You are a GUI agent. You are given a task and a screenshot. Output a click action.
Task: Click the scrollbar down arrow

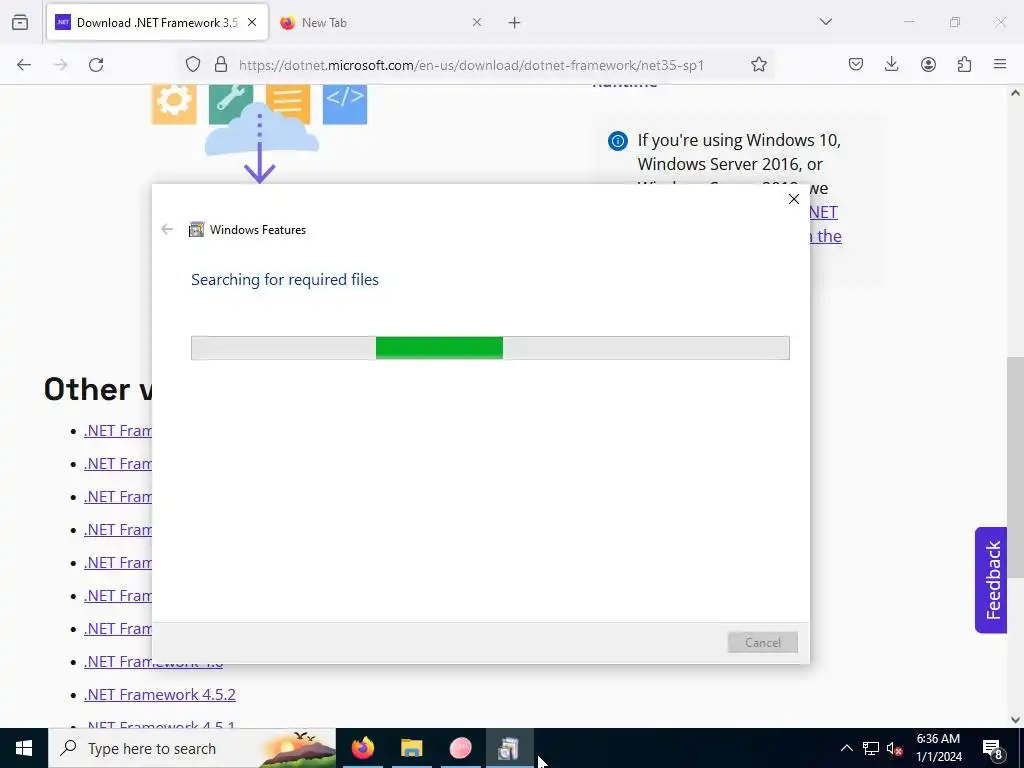pyautogui.click(x=1015, y=720)
